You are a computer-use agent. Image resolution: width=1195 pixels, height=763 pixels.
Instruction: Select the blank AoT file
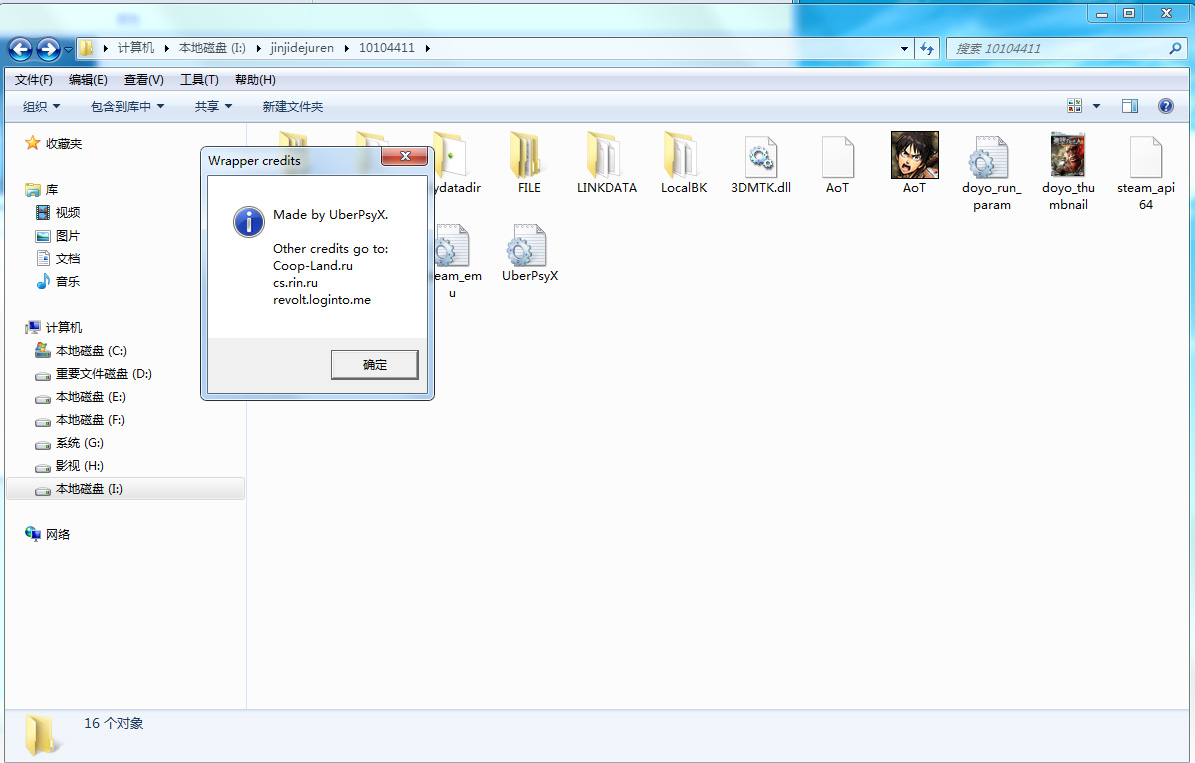click(x=838, y=163)
